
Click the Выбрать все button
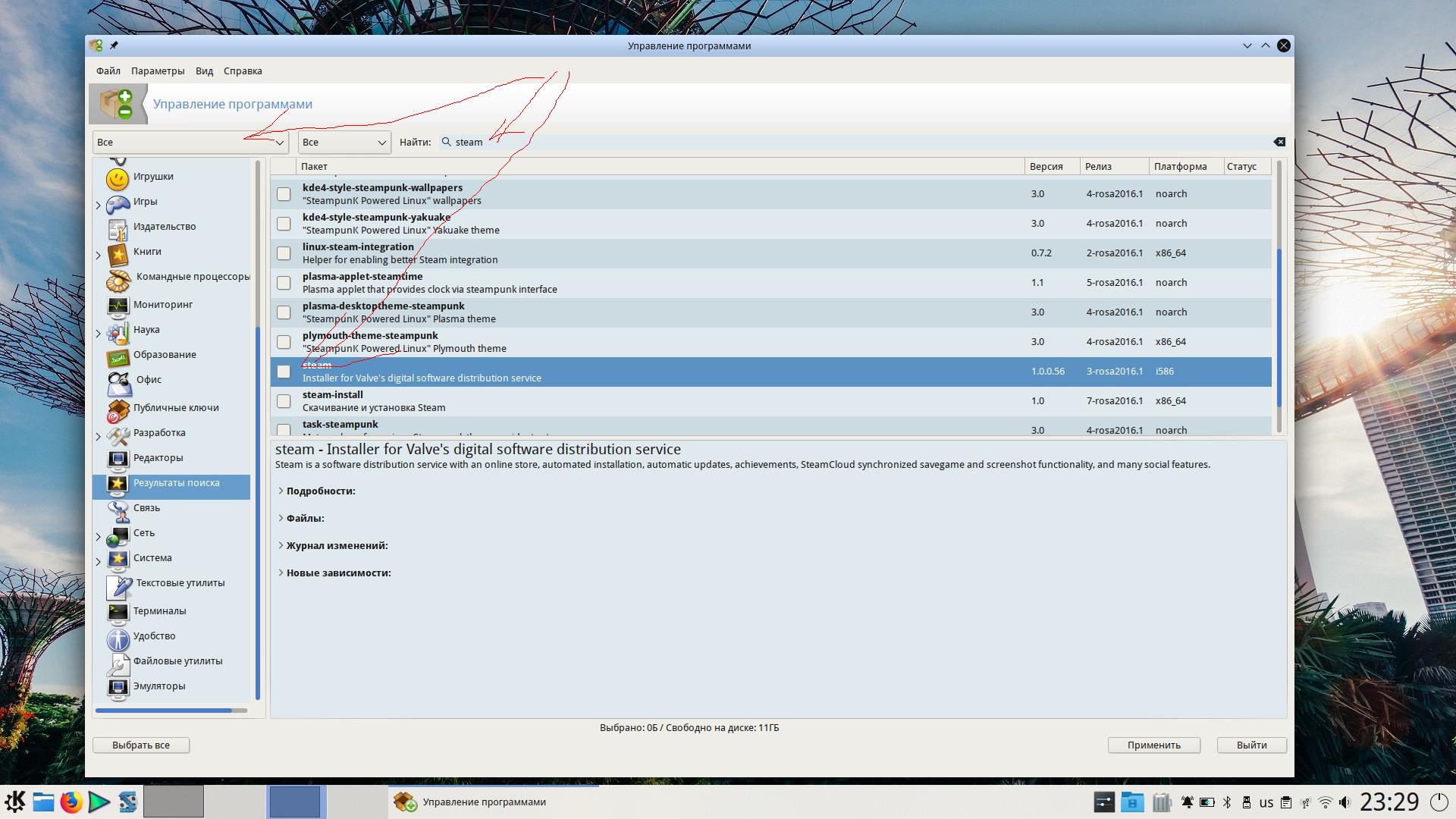141,745
